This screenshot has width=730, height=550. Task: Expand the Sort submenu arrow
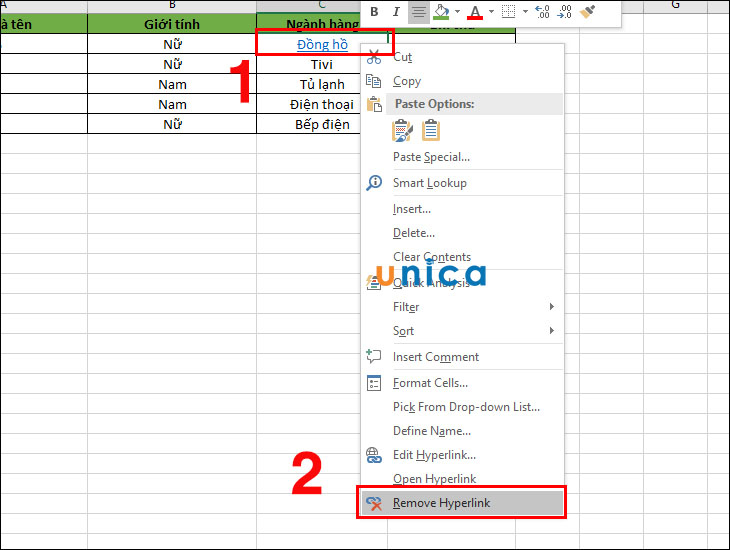coord(552,331)
